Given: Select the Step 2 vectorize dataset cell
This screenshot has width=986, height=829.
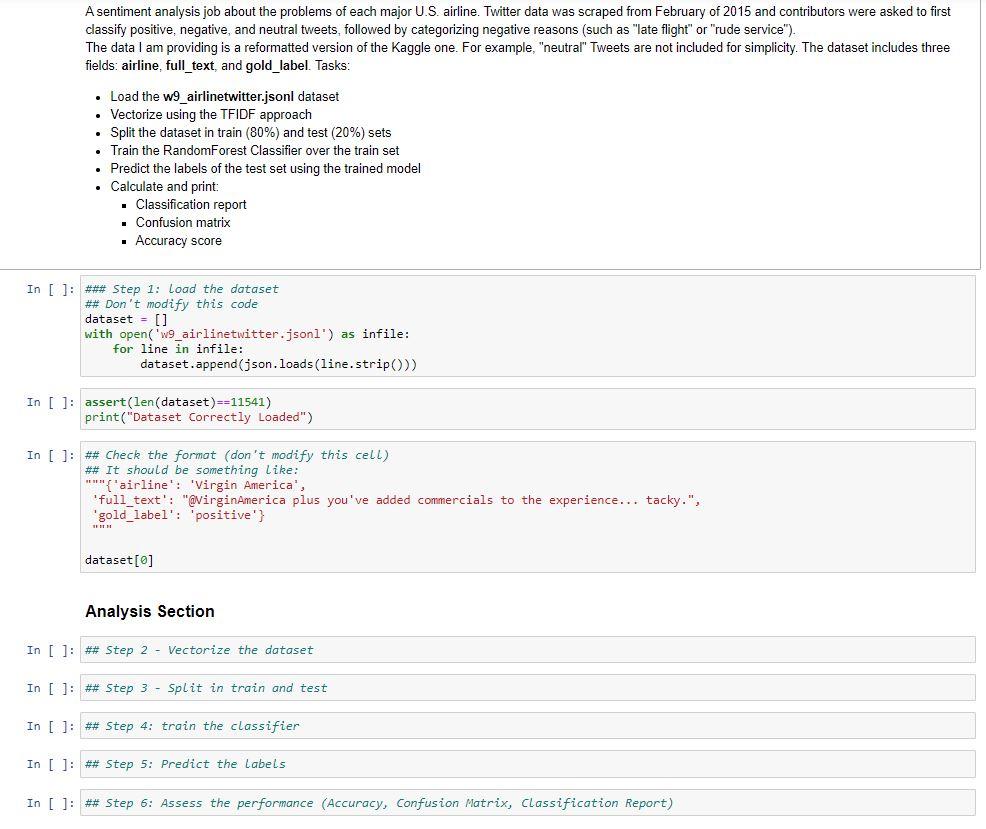Looking at the screenshot, I should pyautogui.click(x=400, y=649).
